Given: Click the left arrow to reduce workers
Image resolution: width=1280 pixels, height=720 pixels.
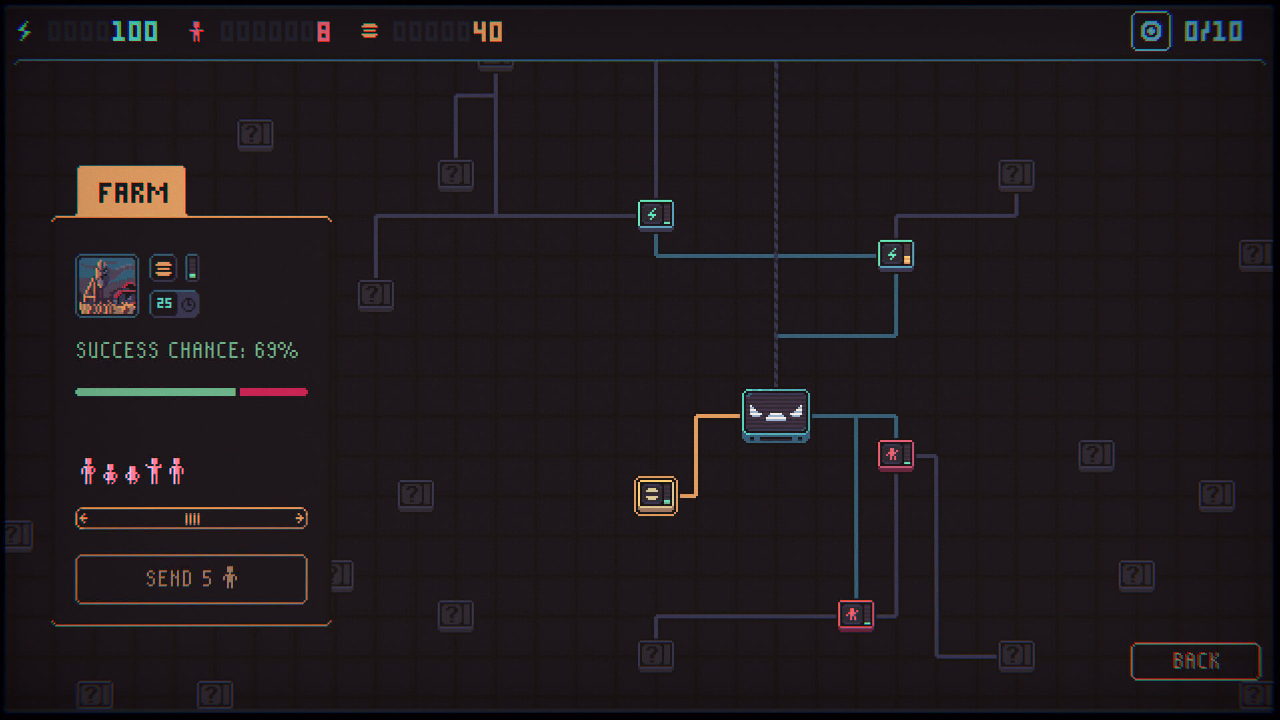Looking at the screenshot, I should [85, 519].
